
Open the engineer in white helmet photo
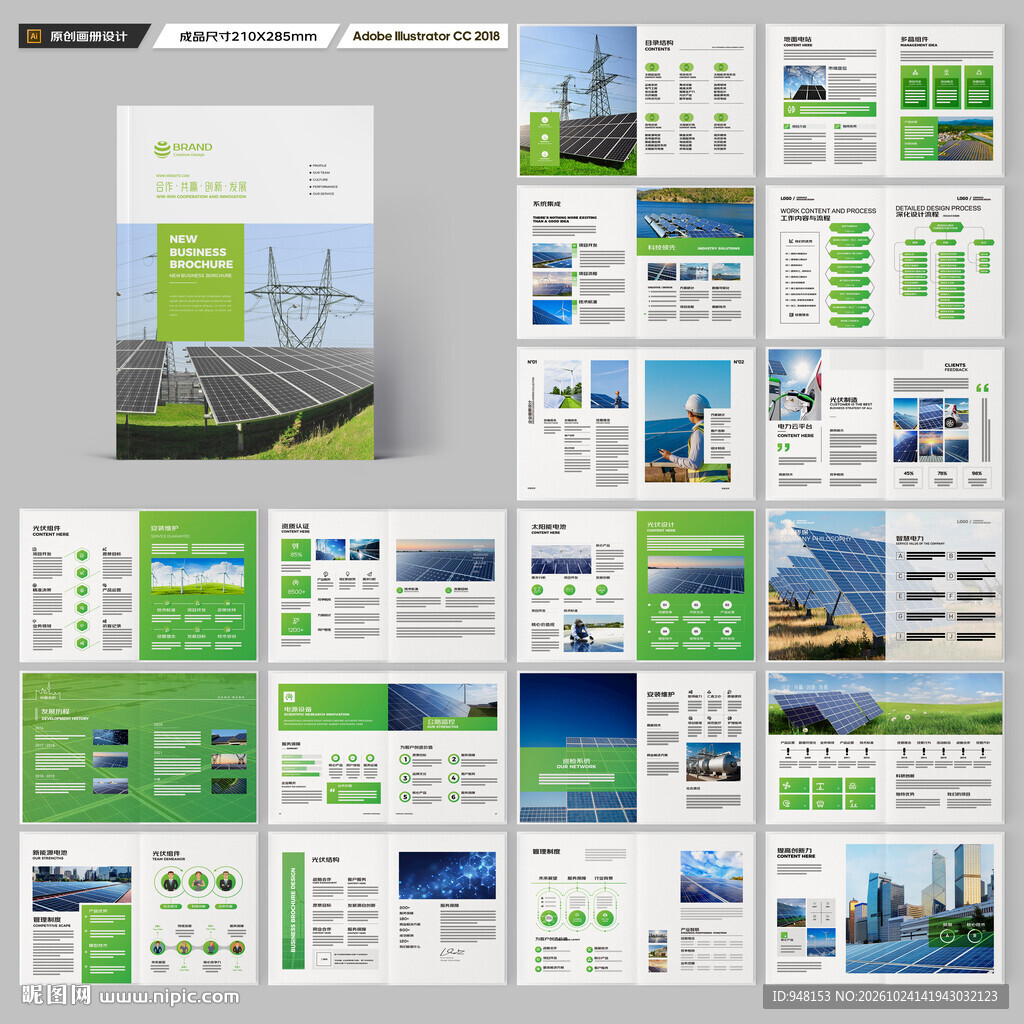click(688, 421)
